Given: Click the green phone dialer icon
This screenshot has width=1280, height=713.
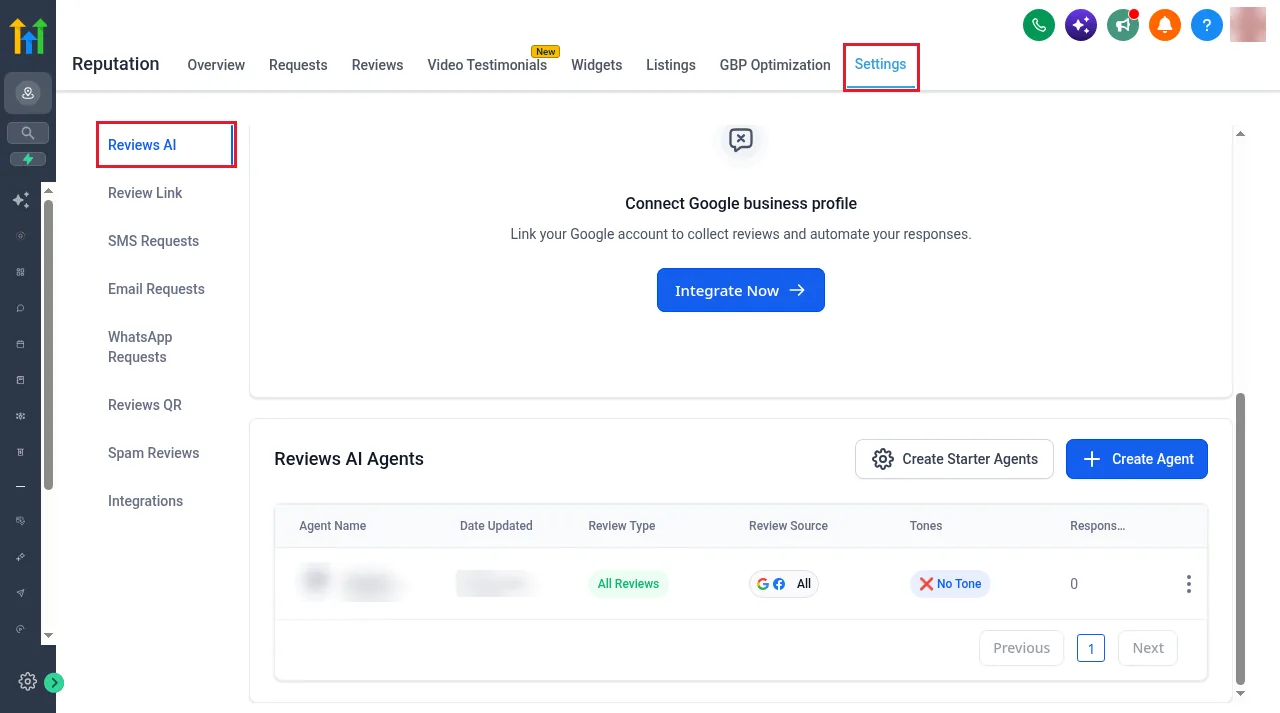Looking at the screenshot, I should pyautogui.click(x=1039, y=24).
